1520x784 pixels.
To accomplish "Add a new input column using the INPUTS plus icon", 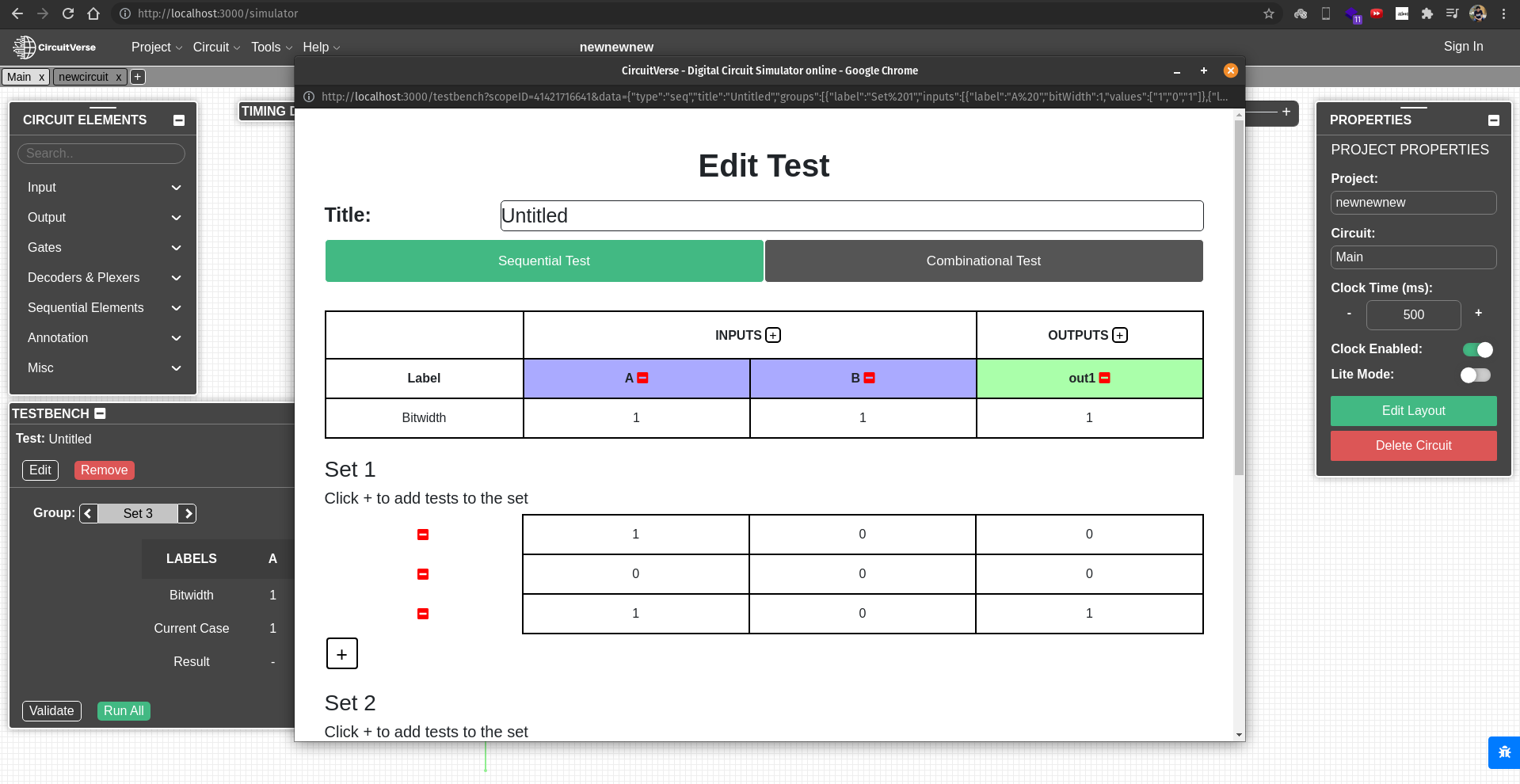I will coord(772,335).
